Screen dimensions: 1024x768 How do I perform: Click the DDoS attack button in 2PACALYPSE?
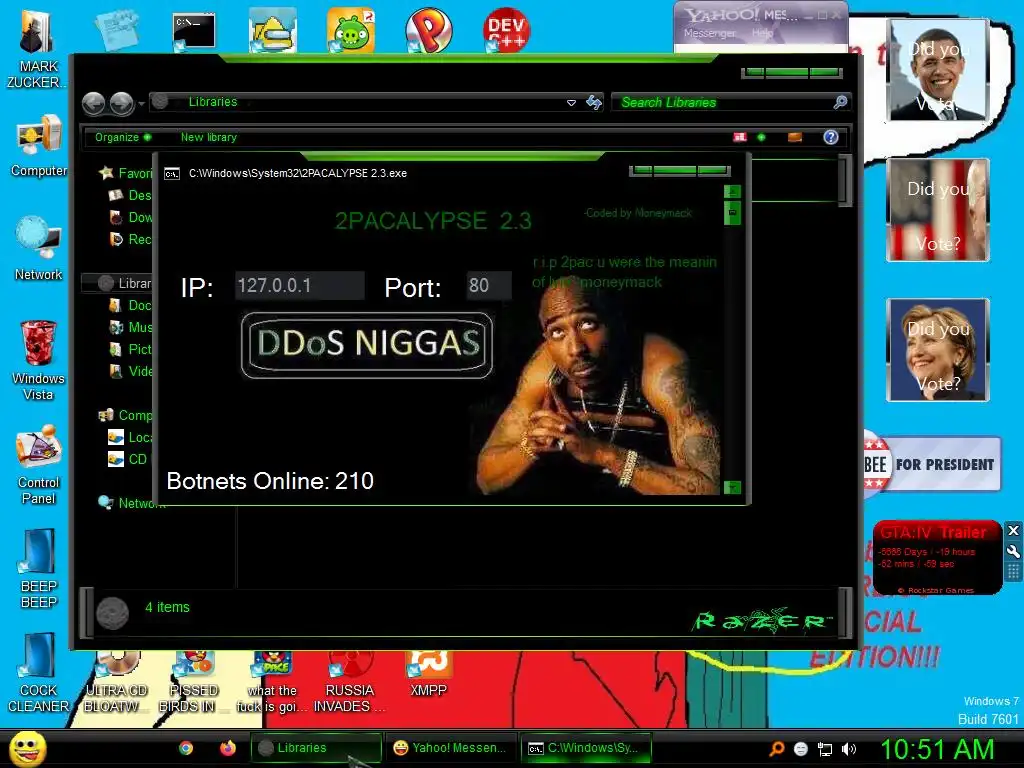pos(366,345)
